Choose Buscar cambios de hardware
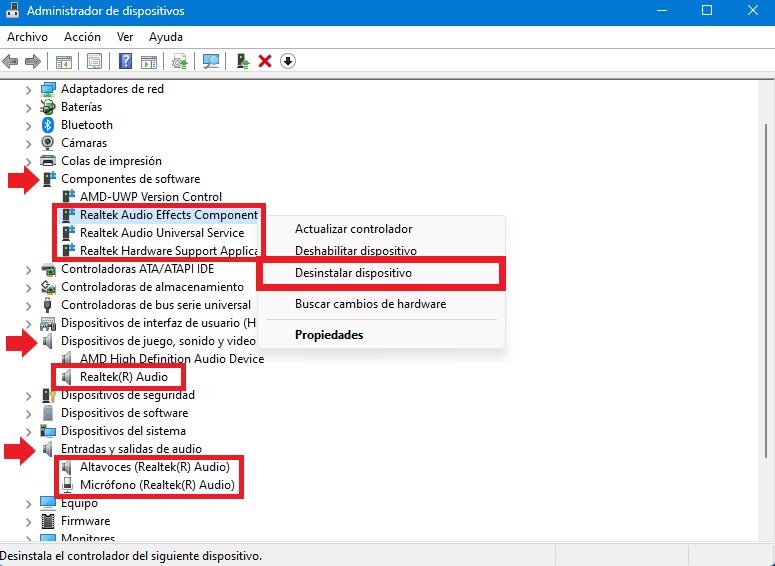Screen dimensions: 775x566 [381, 304]
